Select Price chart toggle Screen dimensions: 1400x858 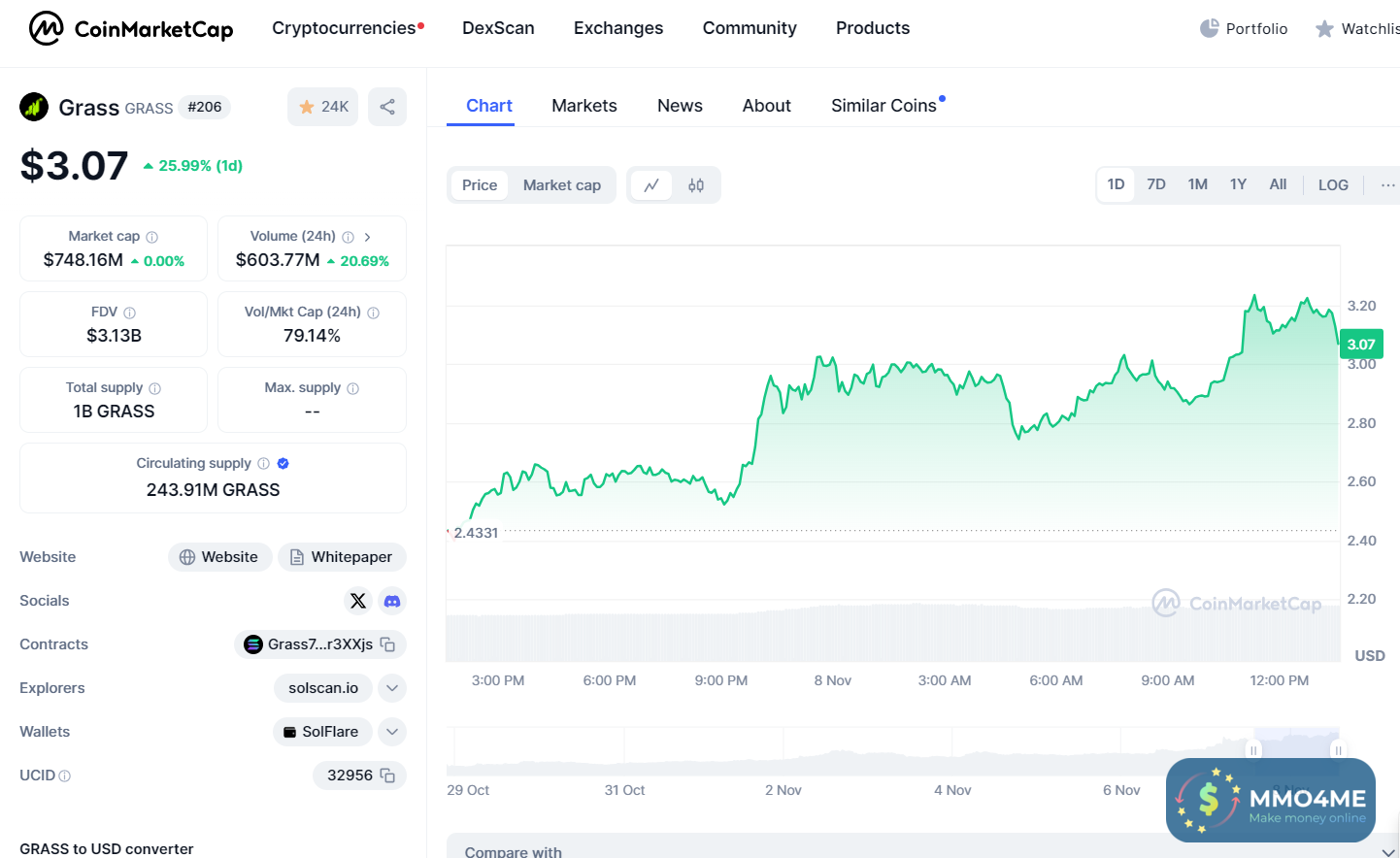tap(480, 185)
